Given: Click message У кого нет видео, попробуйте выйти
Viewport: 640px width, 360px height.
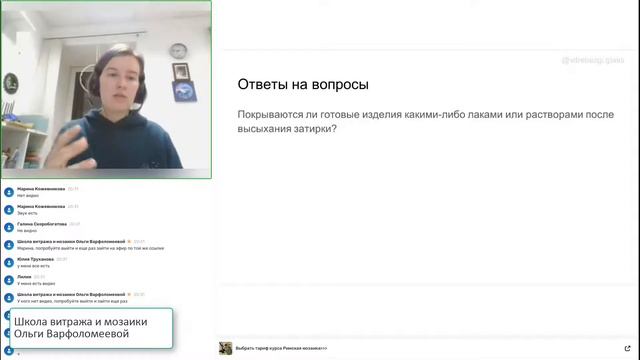Looking at the screenshot, I should [x=72, y=301].
